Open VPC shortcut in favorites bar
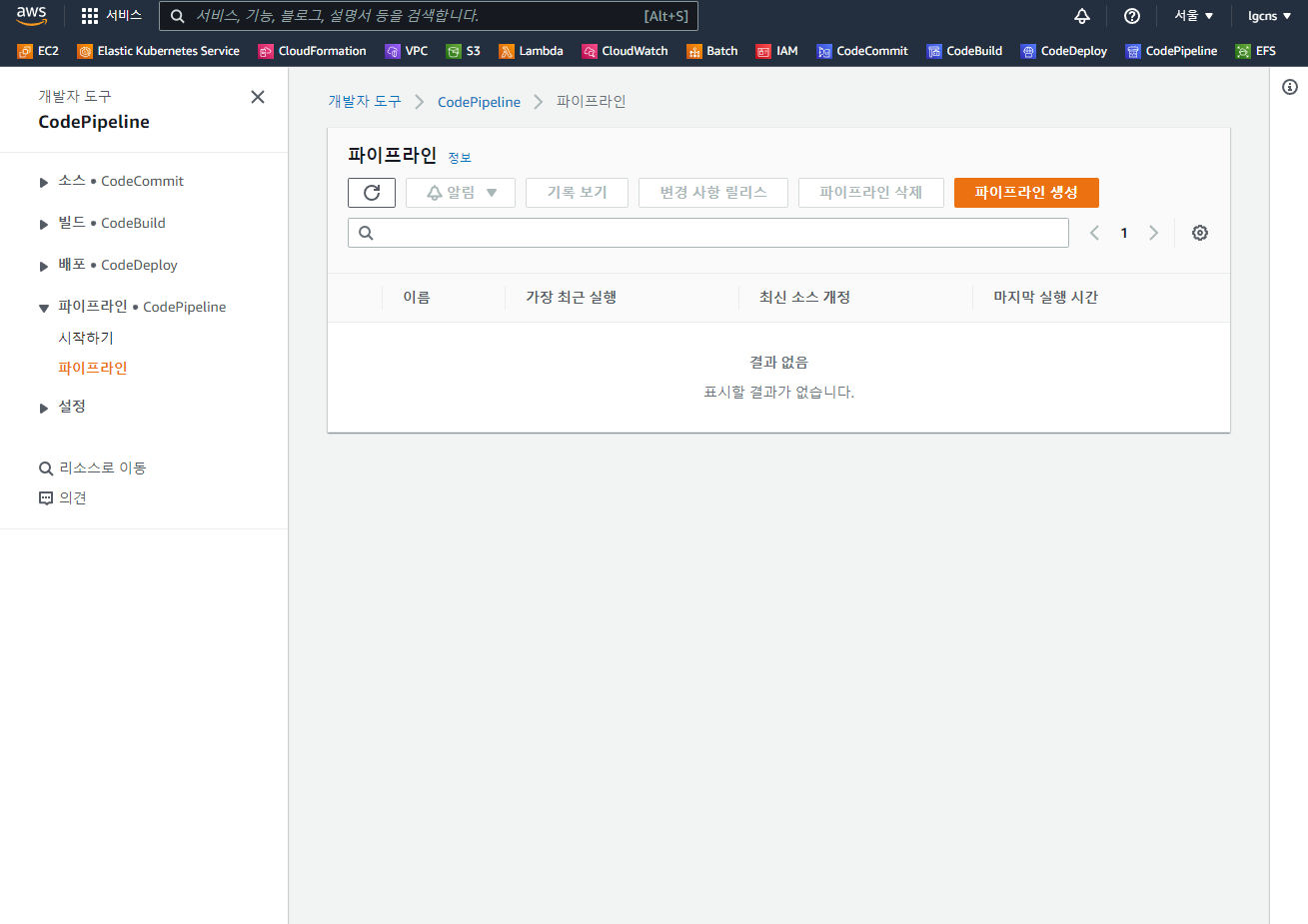The width and height of the screenshot is (1308, 924). click(407, 51)
